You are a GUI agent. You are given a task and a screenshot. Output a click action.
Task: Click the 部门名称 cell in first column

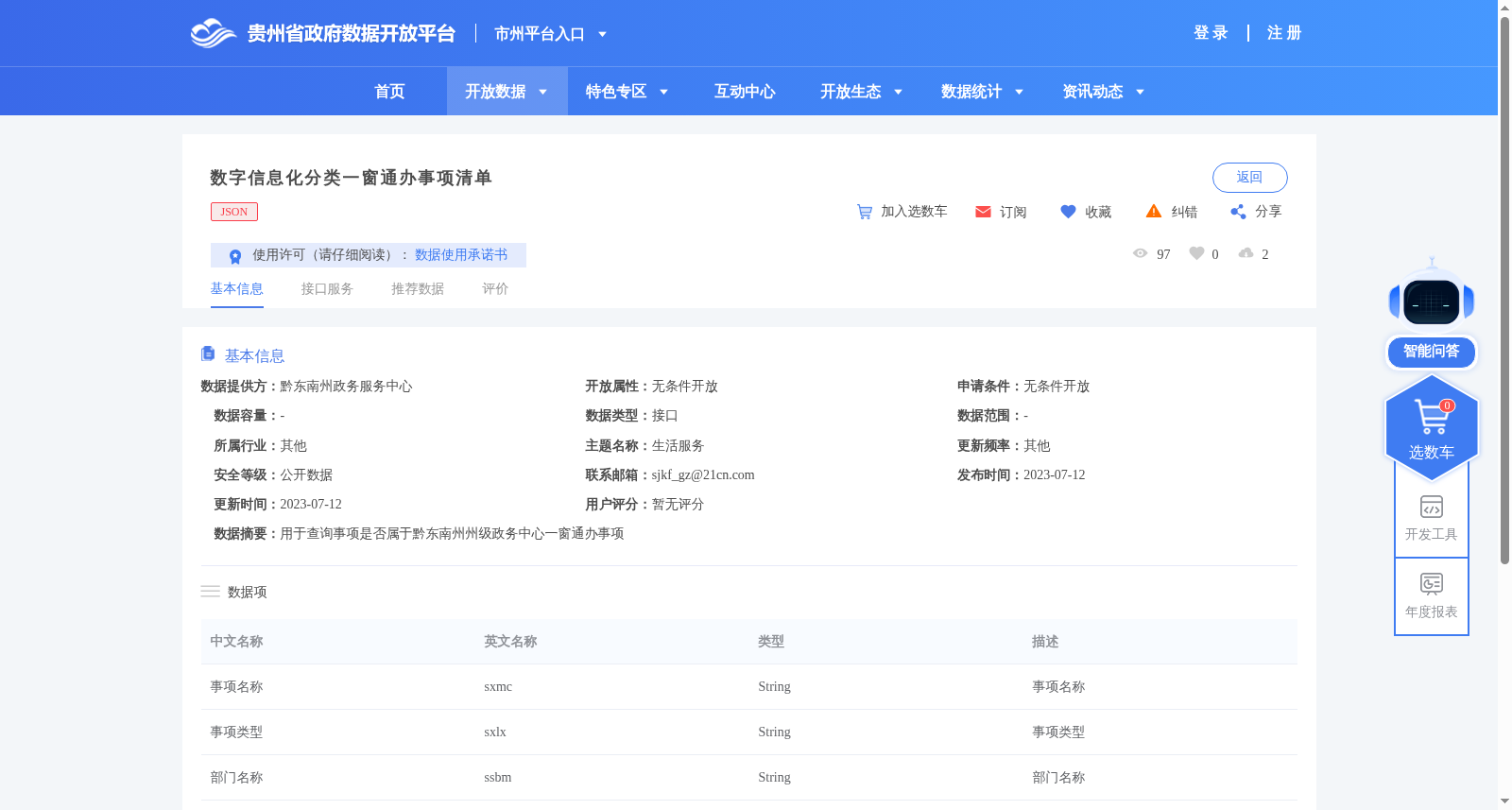236,778
